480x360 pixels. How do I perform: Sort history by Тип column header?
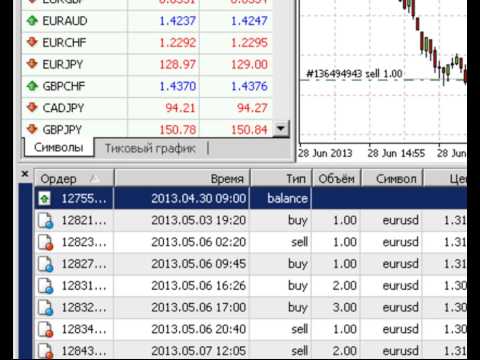281,179
